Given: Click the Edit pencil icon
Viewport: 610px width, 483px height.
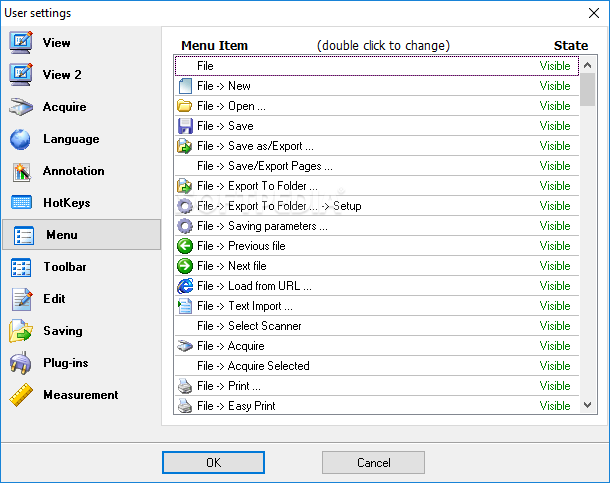Looking at the screenshot, I should click(x=22, y=299).
